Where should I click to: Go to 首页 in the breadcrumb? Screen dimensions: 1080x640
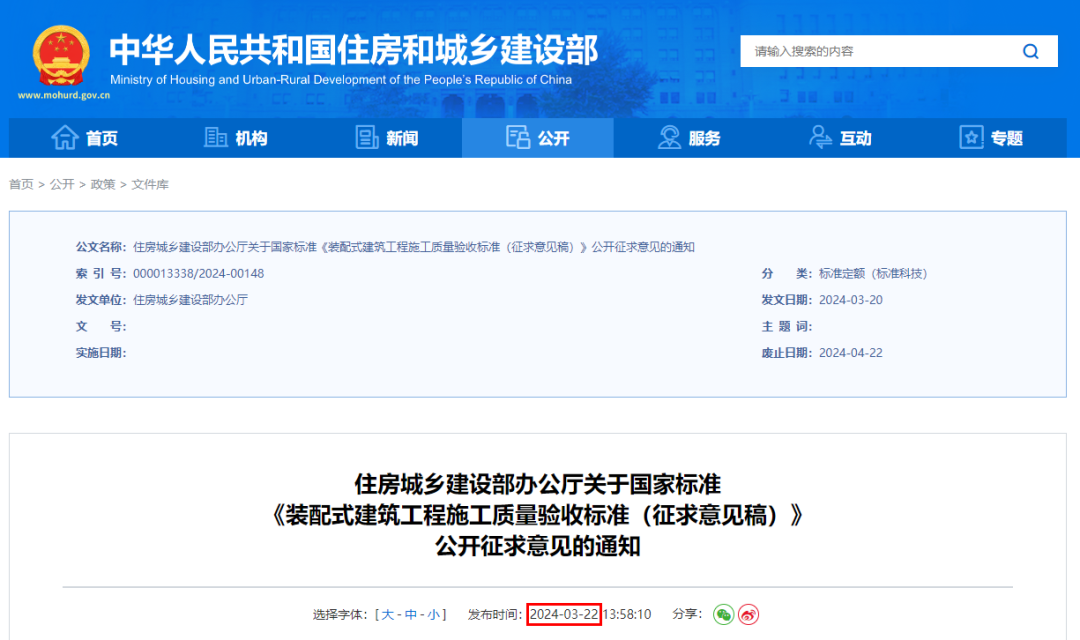click(x=21, y=185)
